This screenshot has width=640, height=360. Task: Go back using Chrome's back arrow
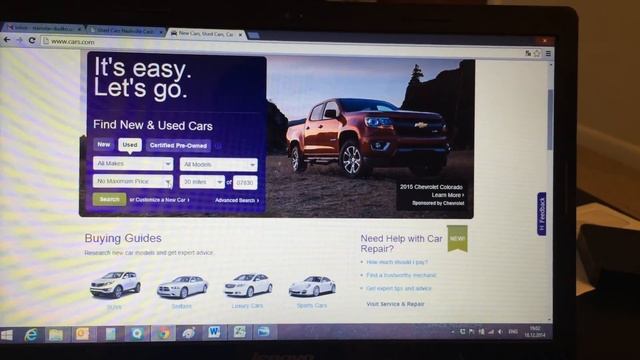click(x=7, y=40)
